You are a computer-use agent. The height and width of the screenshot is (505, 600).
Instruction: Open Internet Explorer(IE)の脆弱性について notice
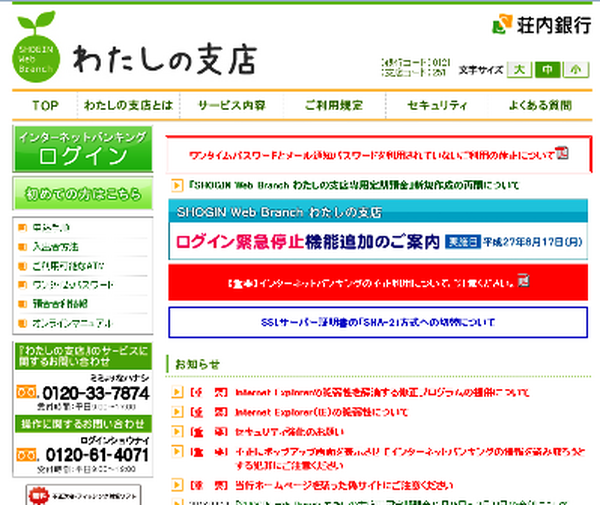point(321,412)
